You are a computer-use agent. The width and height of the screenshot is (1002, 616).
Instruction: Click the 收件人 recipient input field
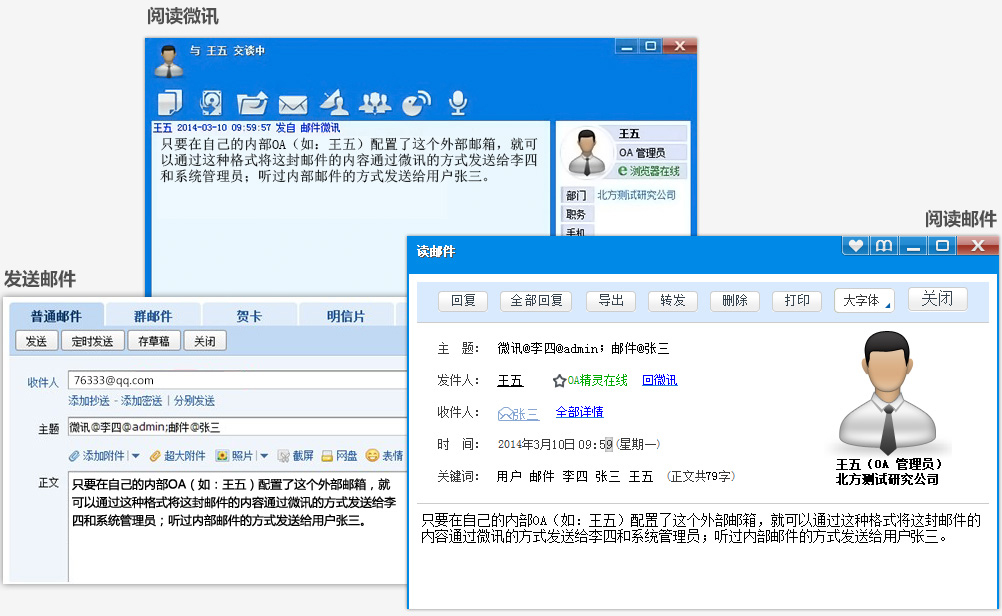236,380
